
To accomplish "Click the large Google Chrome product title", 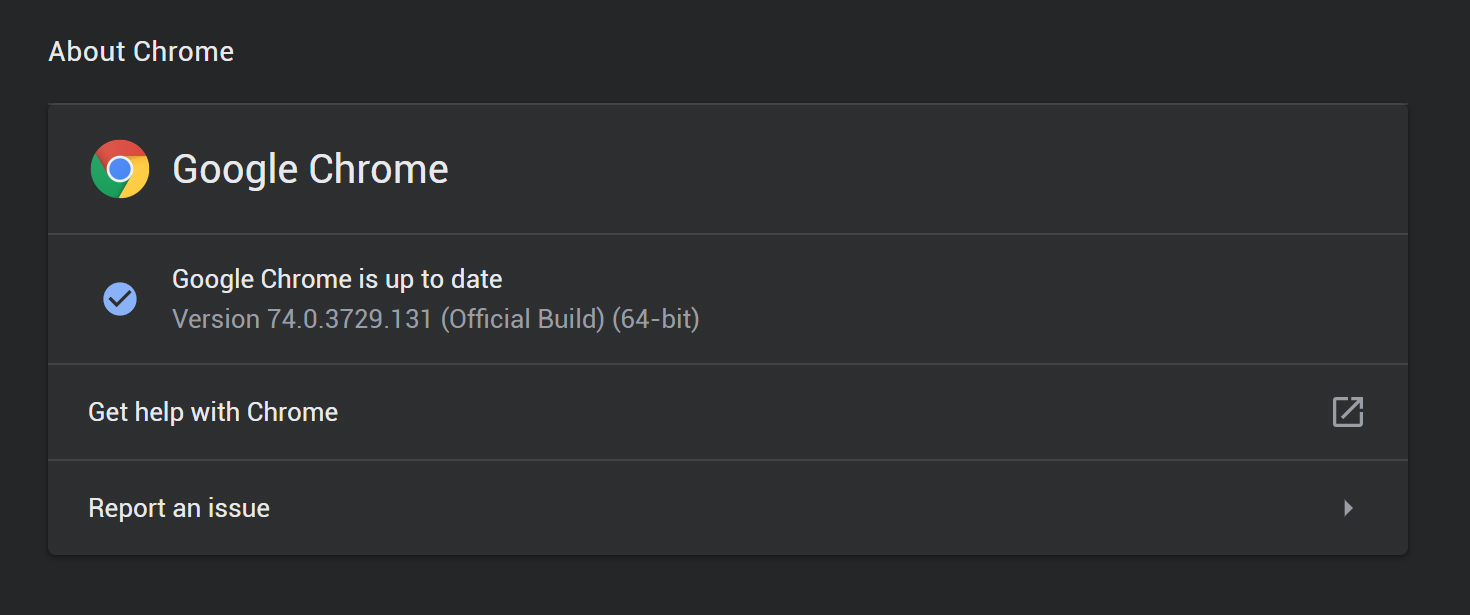I will coord(310,169).
